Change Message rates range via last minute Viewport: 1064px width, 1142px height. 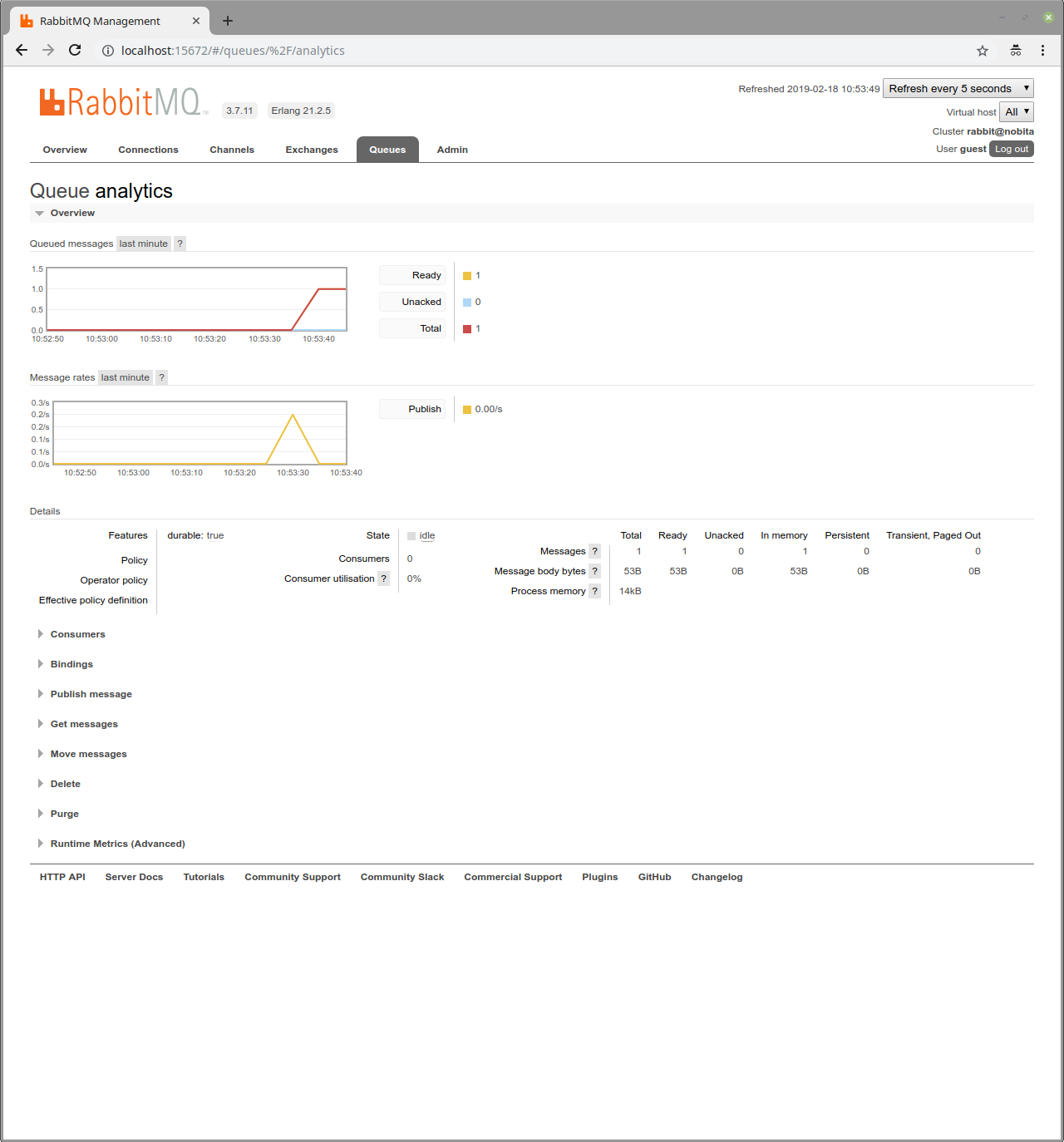pos(126,377)
